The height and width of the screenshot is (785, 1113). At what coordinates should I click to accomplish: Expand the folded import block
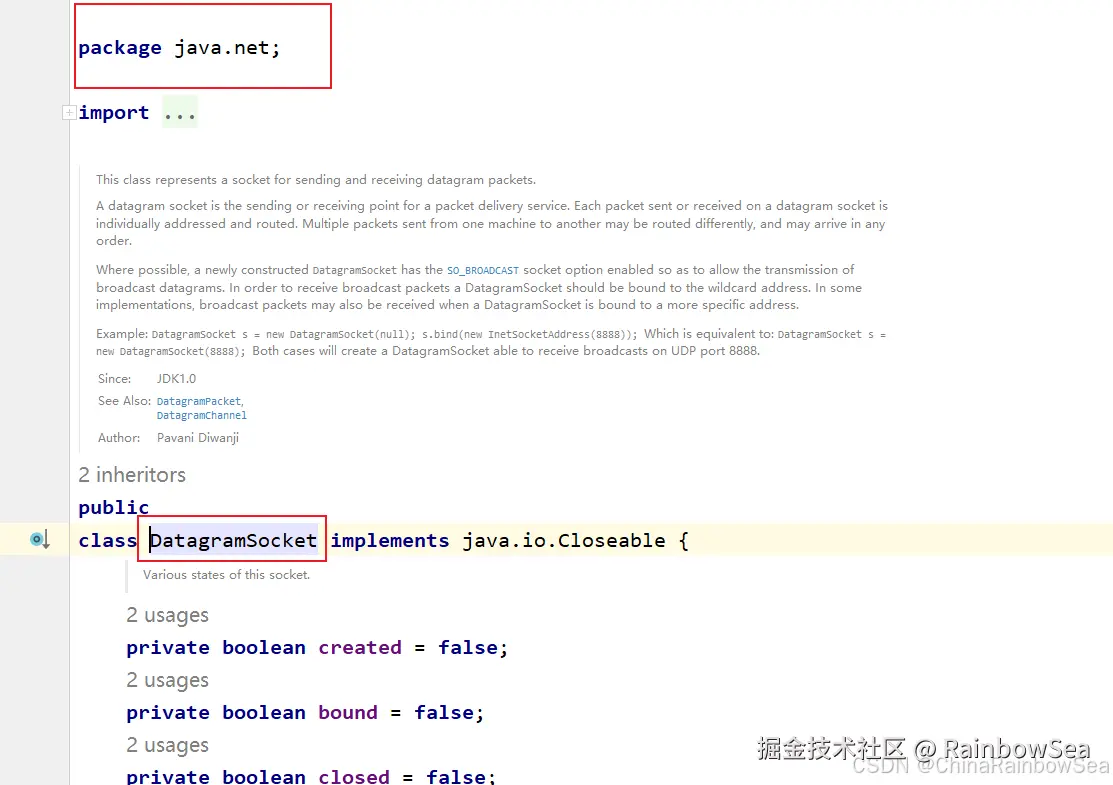pyautogui.click(x=69, y=112)
